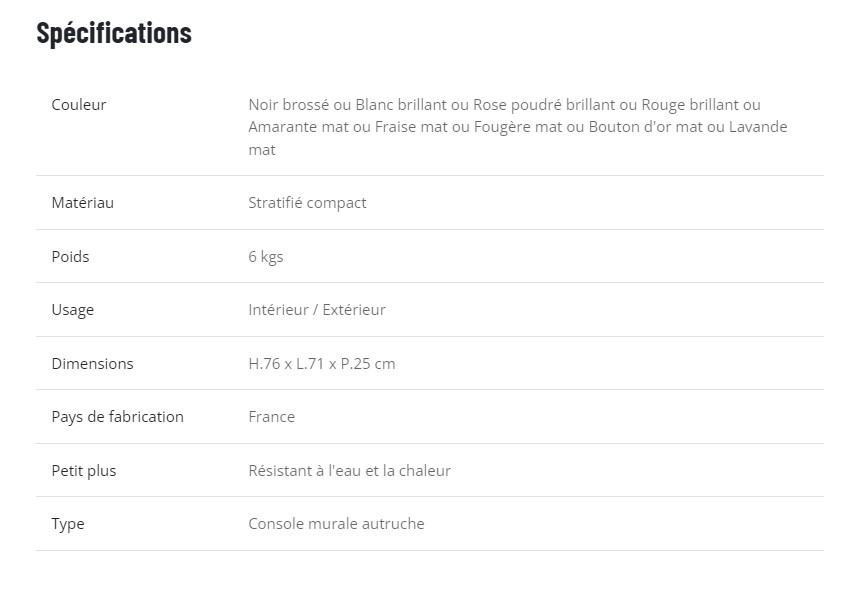Click the 6 kgs weight value

pos(266,257)
